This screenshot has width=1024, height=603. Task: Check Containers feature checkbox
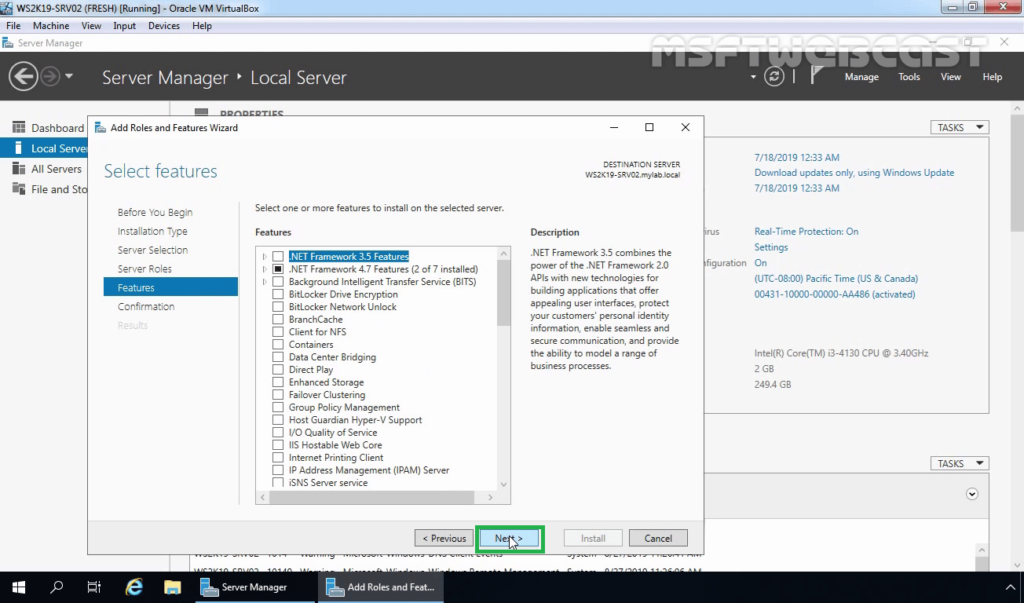point(278,344)
